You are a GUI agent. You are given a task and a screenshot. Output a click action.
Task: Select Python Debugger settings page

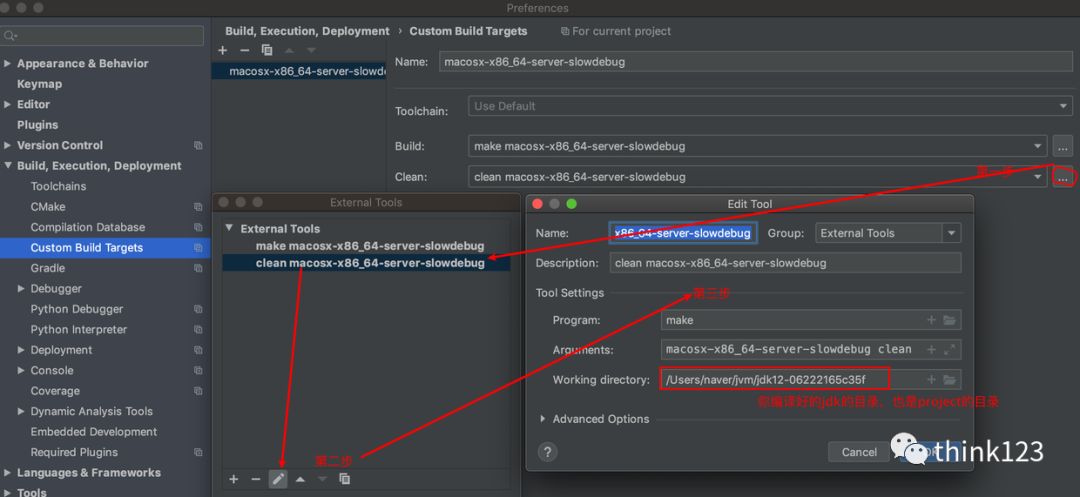pyautogui.click(x=76, y=309)
